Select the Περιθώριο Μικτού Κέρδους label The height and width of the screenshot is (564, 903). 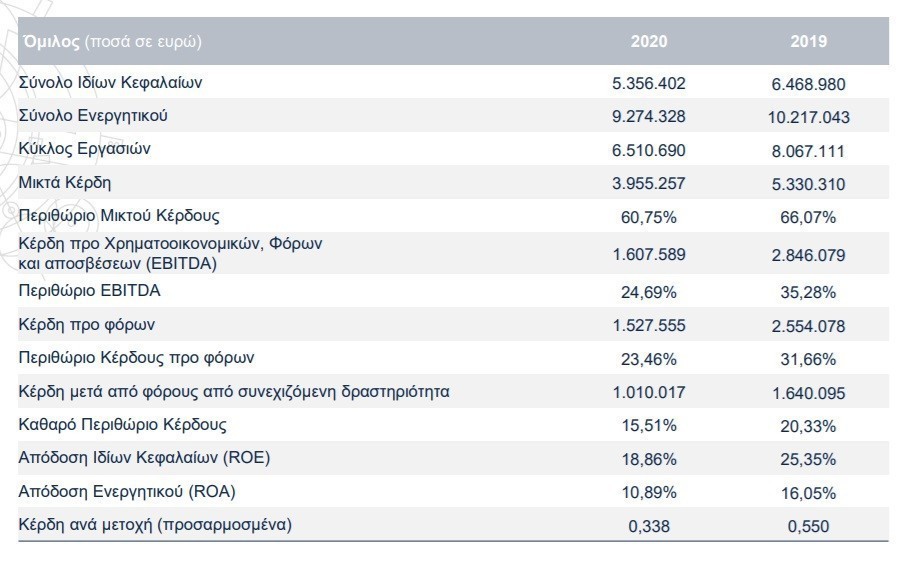click(x=119, y=215)
